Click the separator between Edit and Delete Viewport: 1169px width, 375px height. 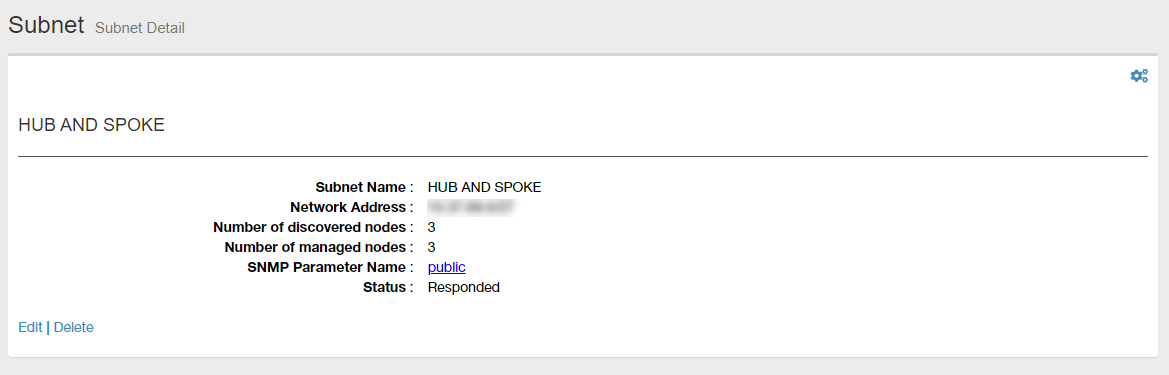click(48, 327)
